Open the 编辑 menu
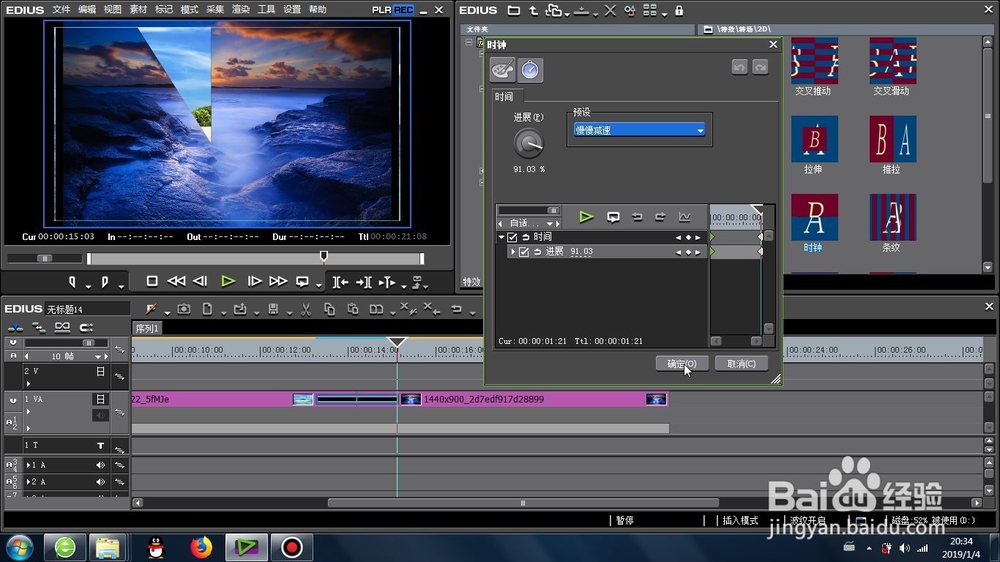1000x562 pixels. pos(87,10)
